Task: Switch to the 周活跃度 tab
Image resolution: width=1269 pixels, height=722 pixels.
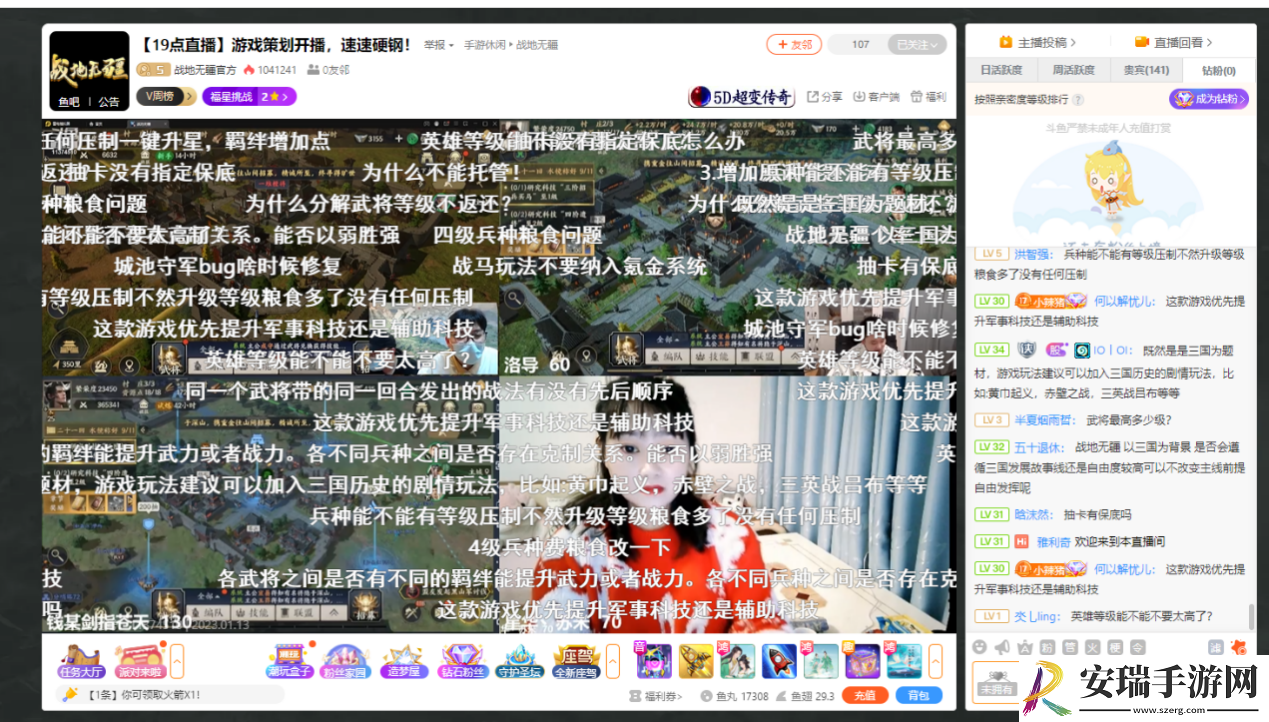Action: click(x=1073, y=70)
